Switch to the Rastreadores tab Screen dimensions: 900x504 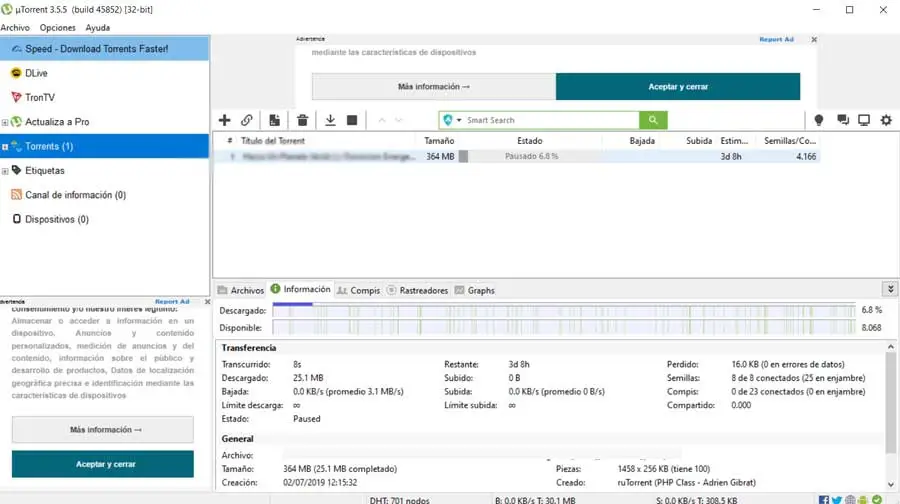tap(417, 290)
